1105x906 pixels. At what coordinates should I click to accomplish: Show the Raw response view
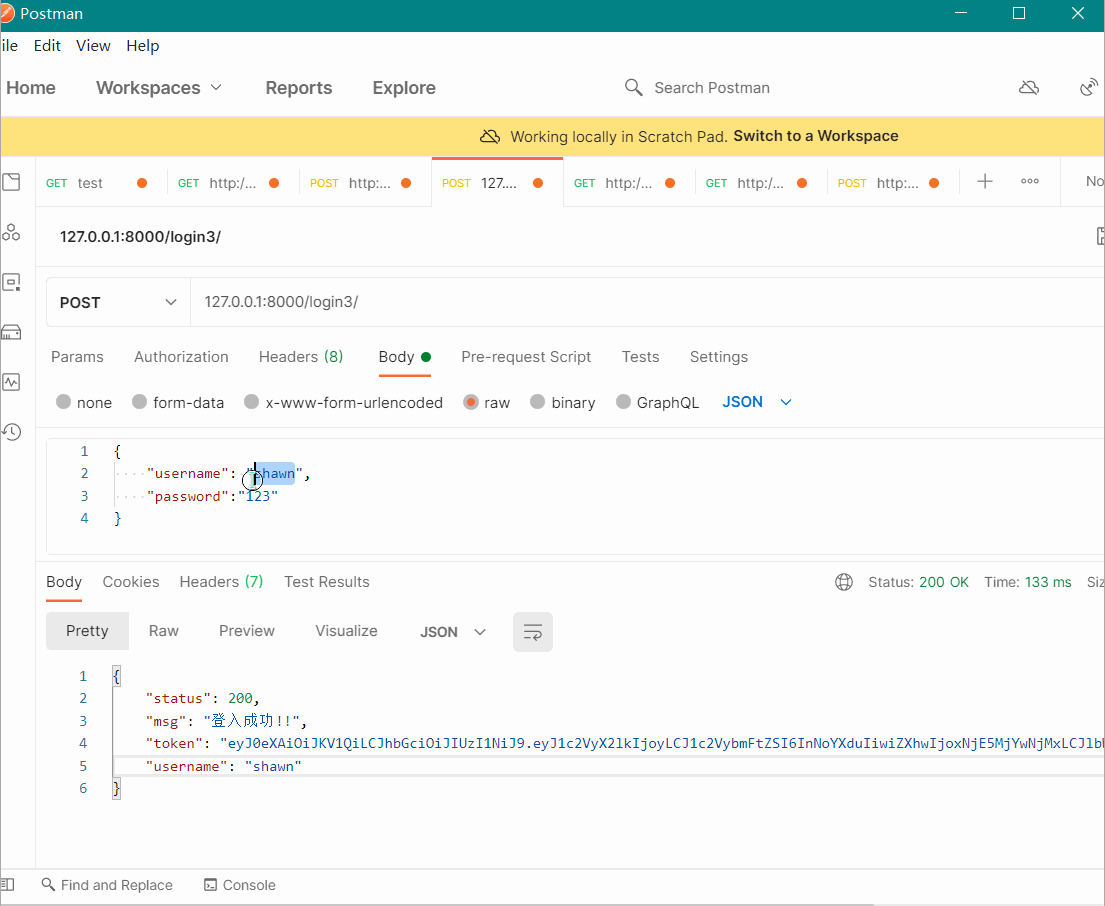[164, 631]
